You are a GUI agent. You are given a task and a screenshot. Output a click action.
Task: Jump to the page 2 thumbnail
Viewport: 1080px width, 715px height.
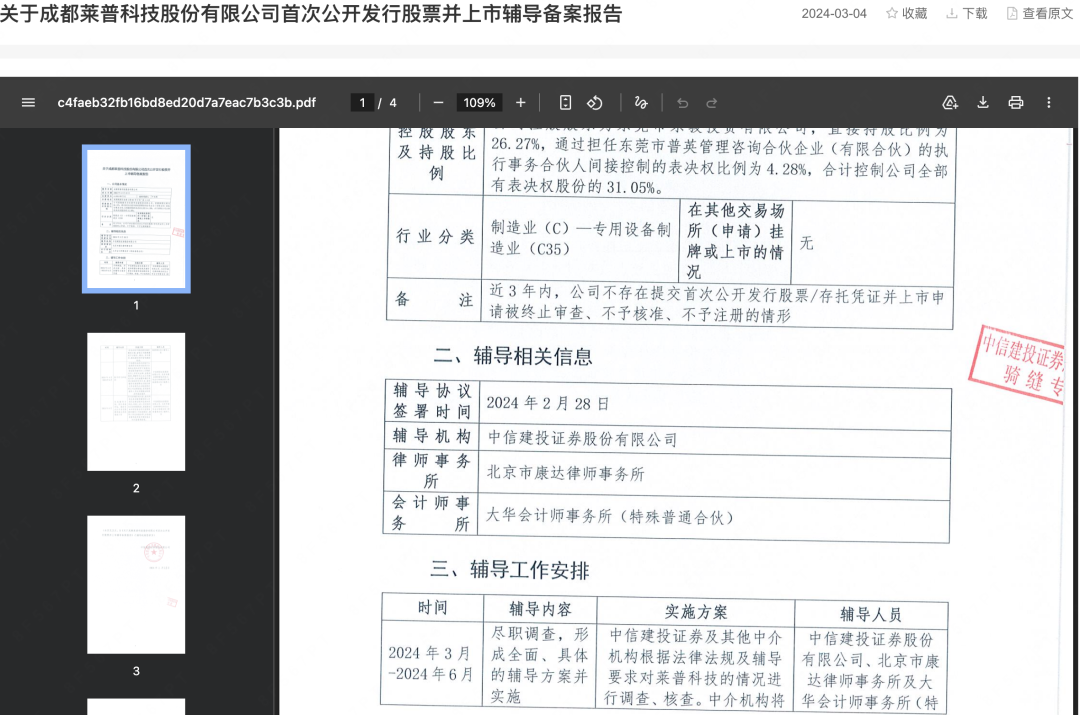coord(136,402)
